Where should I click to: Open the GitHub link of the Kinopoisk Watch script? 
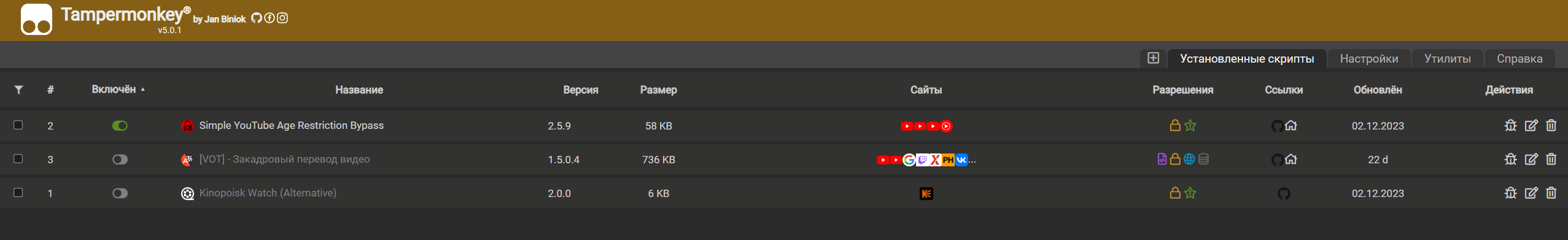pos(1284,193)
